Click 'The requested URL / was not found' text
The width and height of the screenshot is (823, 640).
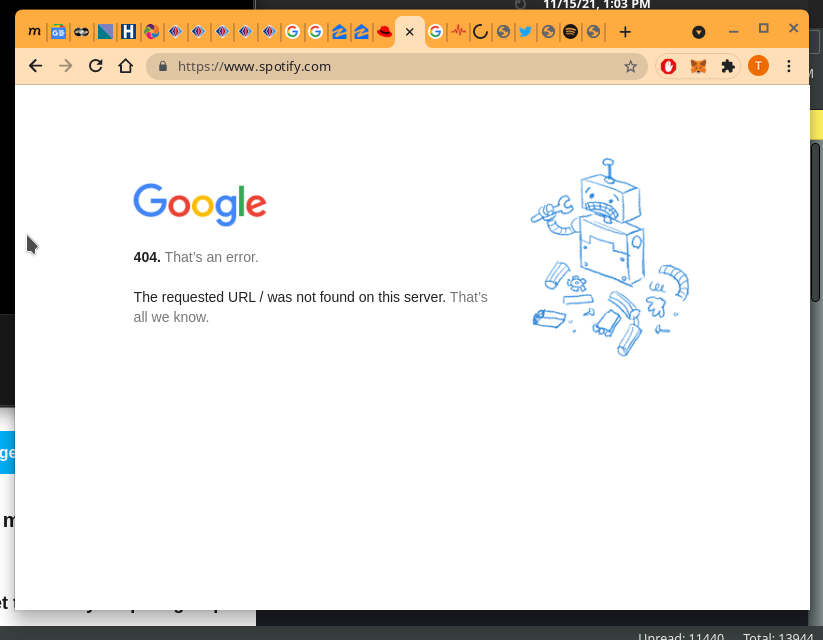pos(290,297)
